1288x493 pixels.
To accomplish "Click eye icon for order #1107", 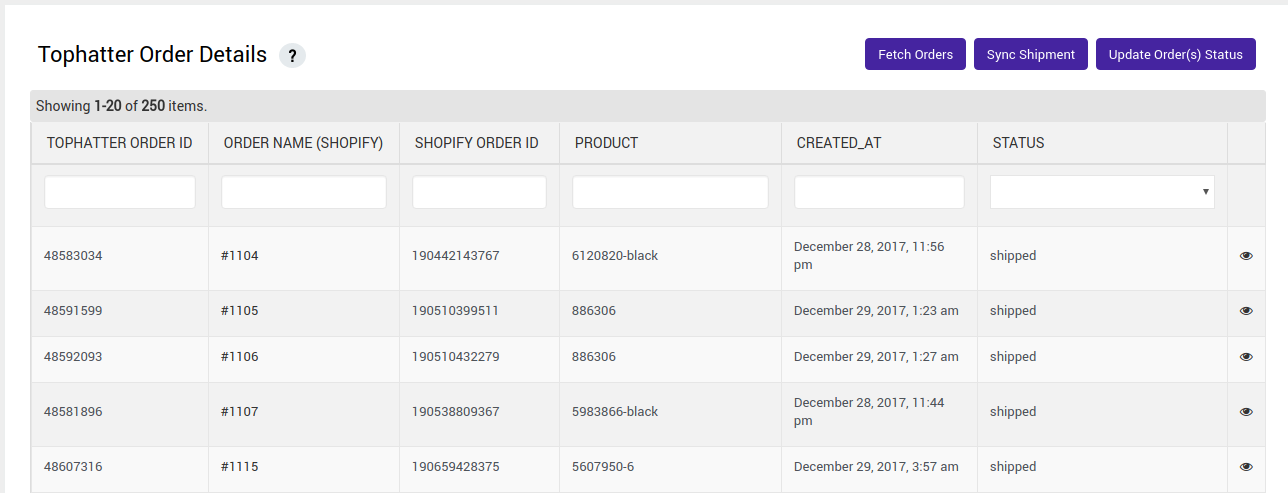I will (x=1246, y=412).
